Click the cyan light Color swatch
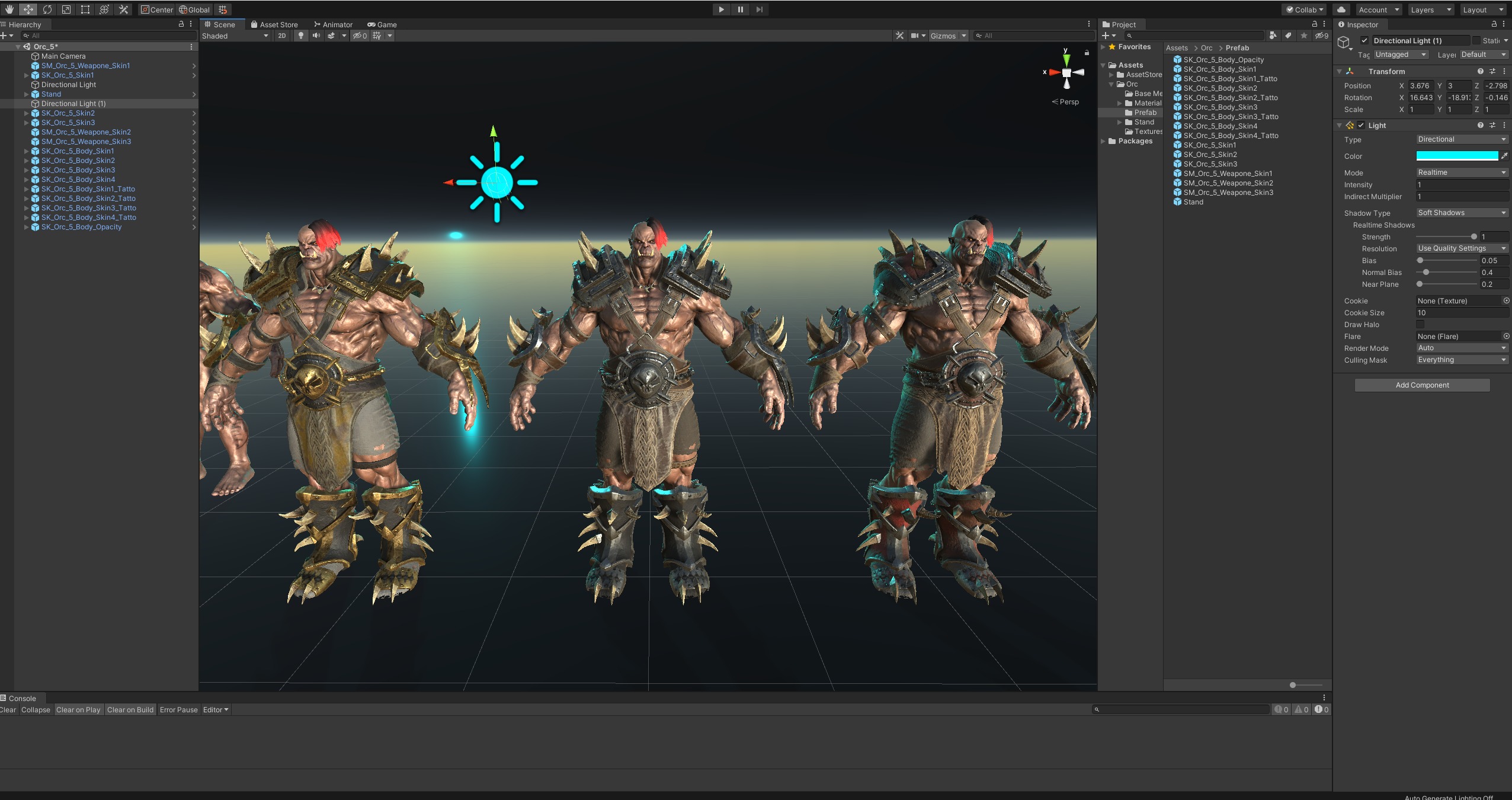Image resolution: width=1512 pixels, height=800 pixels. click(1457, 156)
